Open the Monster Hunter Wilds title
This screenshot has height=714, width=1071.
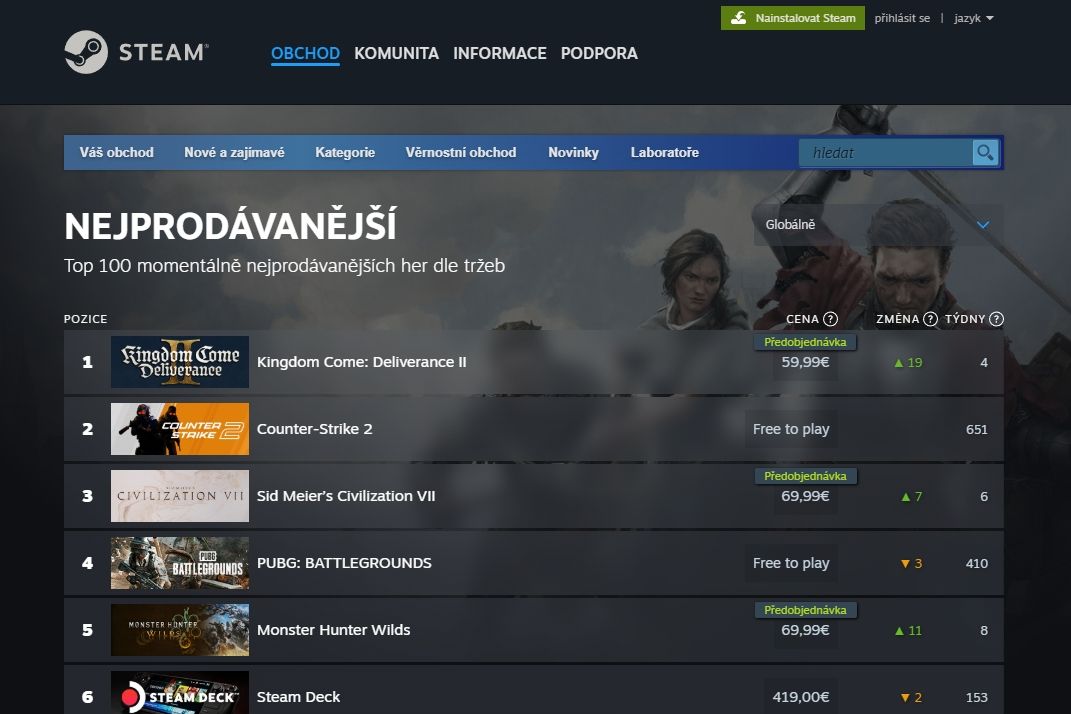click(x=333, y=630)
